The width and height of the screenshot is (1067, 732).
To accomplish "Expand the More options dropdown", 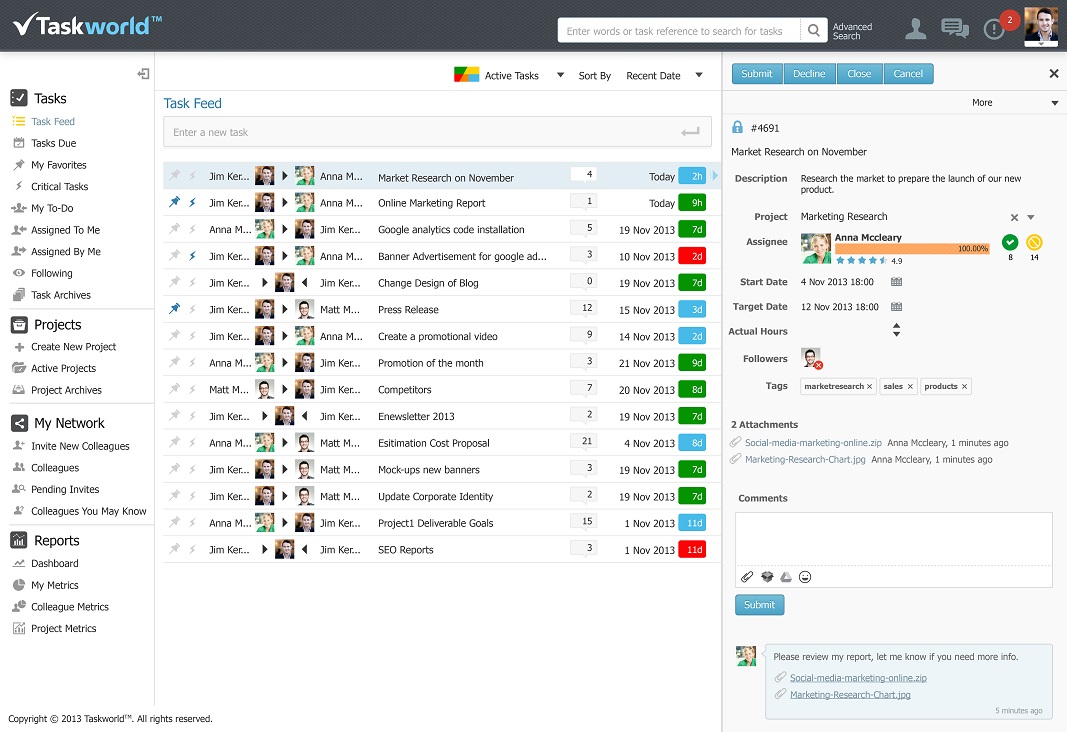I will (1055, 103).
